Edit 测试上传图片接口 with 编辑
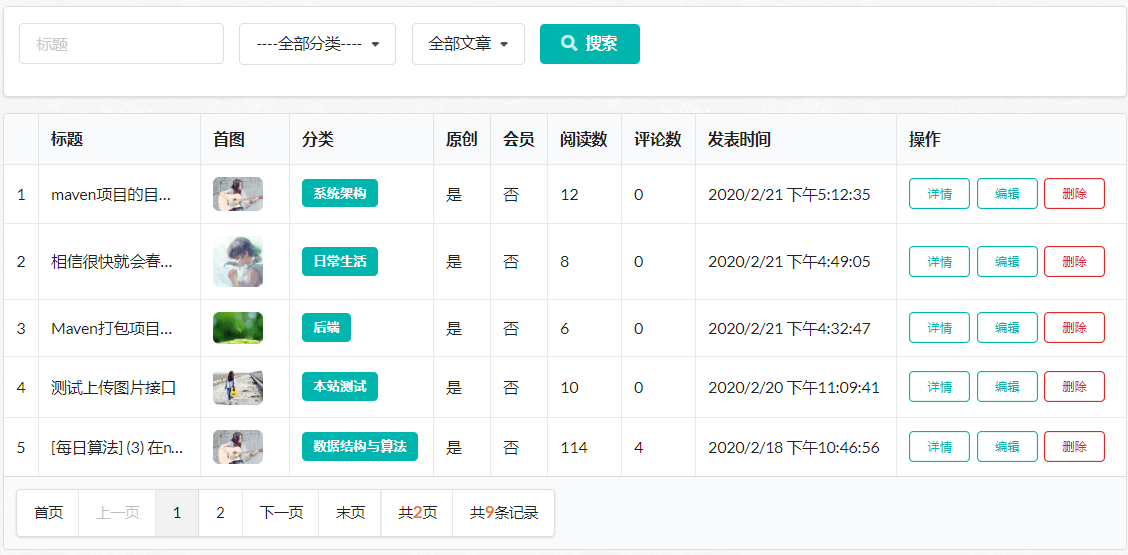This screenshot has width=1128, height=555. coord(1007,387)
